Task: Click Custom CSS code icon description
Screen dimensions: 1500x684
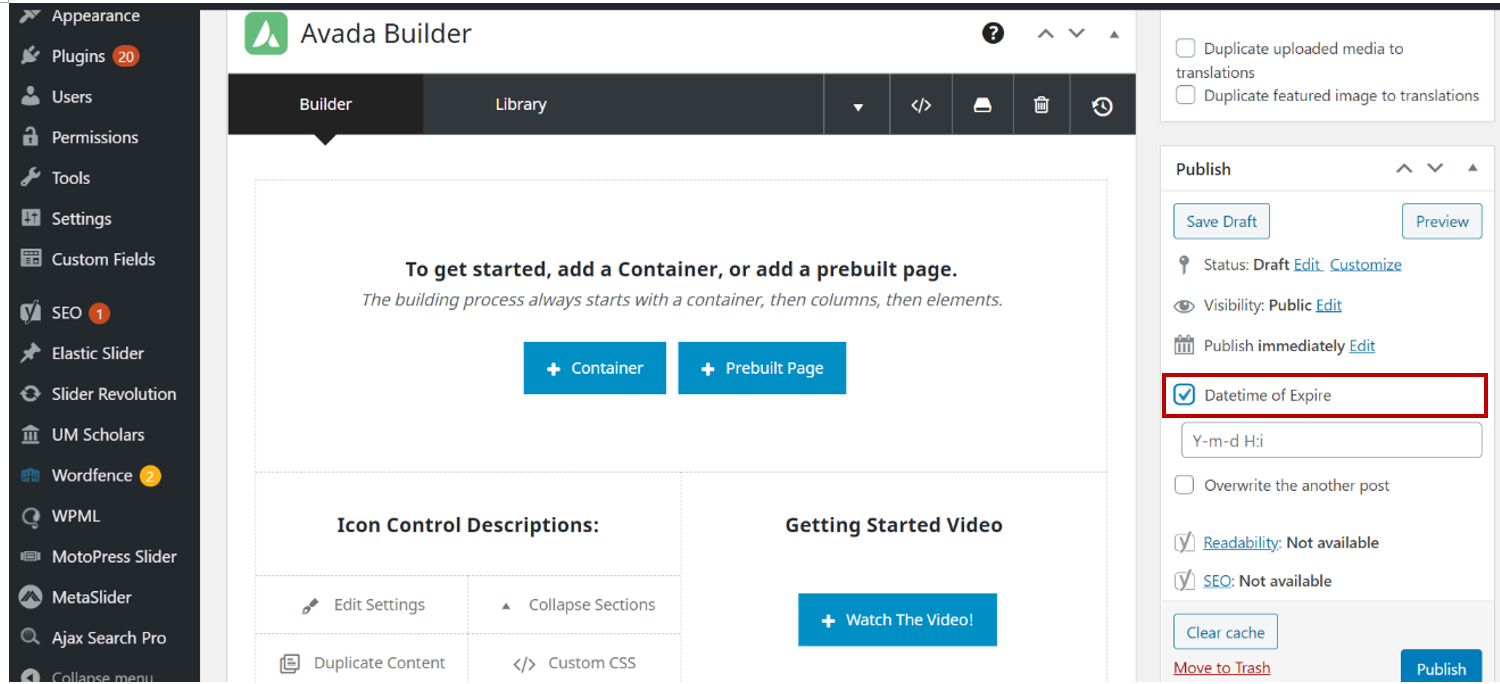Action: [x=524, y=664]
